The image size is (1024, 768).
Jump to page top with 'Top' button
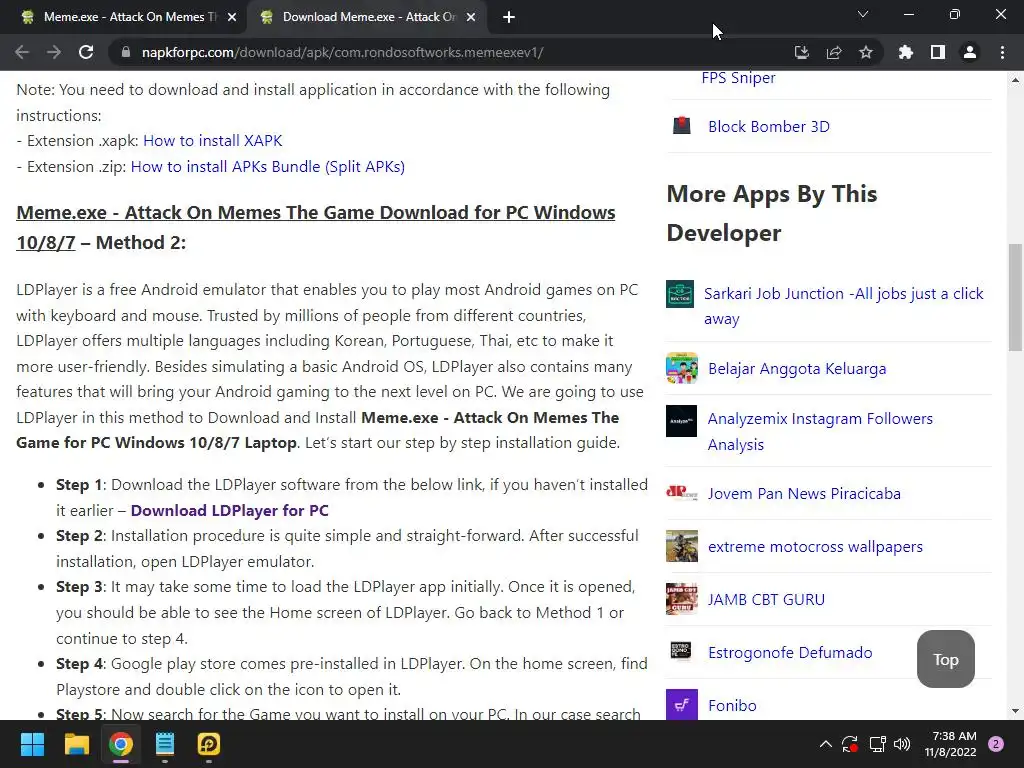click(946, 659)
